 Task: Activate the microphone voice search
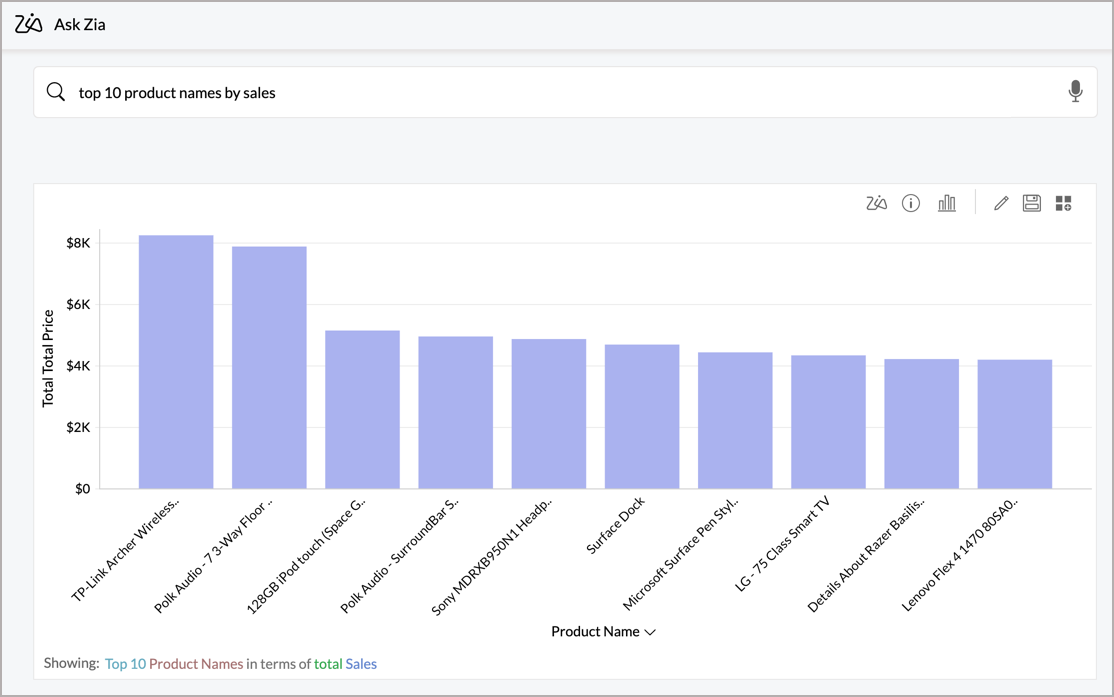point(1075,92)
